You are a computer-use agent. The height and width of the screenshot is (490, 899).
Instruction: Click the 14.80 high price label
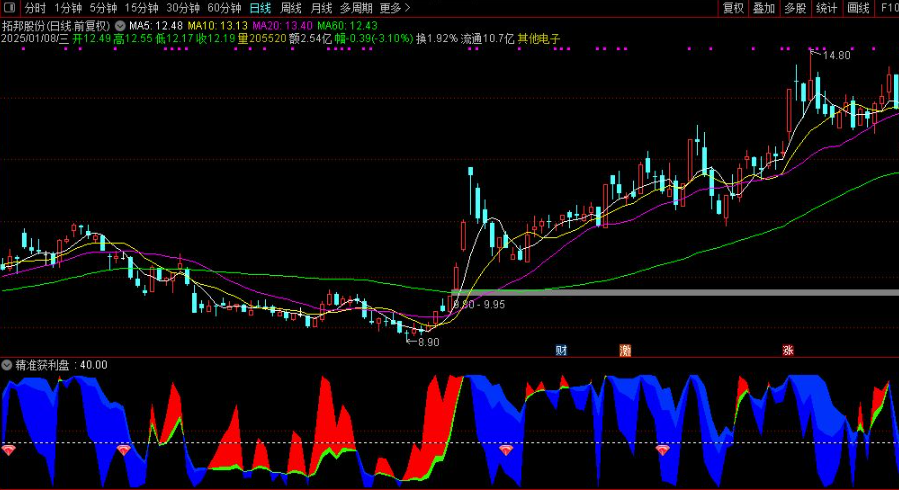(837, 55)
